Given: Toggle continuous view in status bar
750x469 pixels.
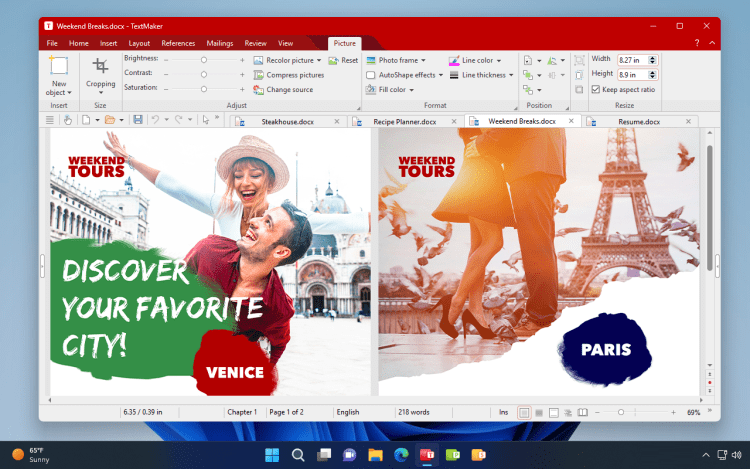Looking at the screenshot, I should [539, 412].
